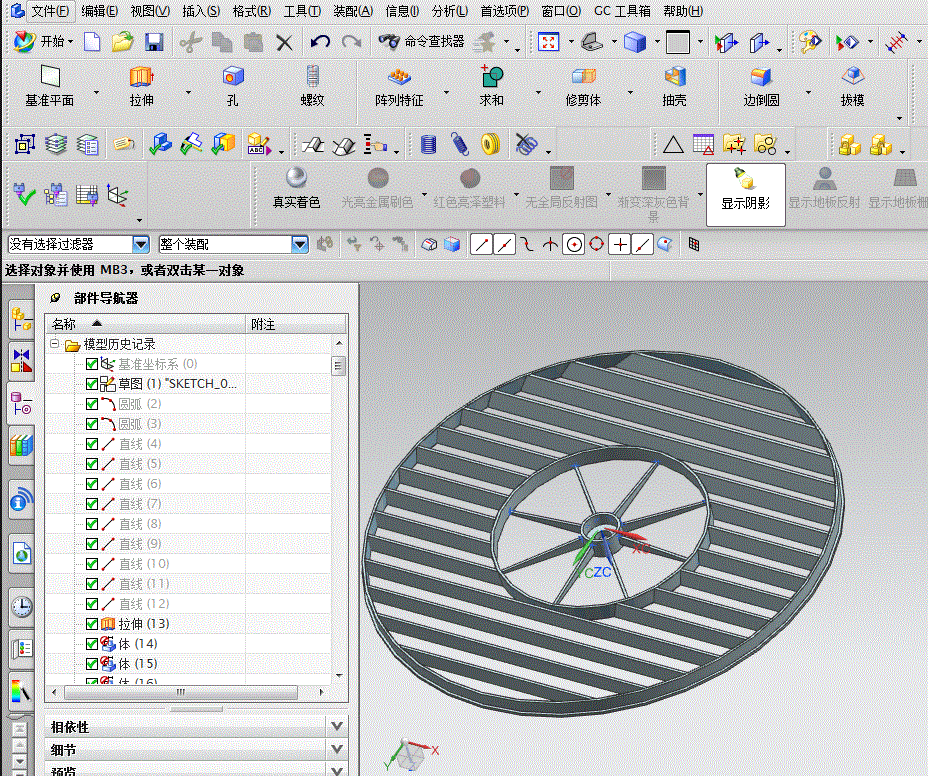The width and height of the screenshot is (928, 776).
Task: Open the 插入(S) menu
Action: pyautogui.click(x=201, y=11)
